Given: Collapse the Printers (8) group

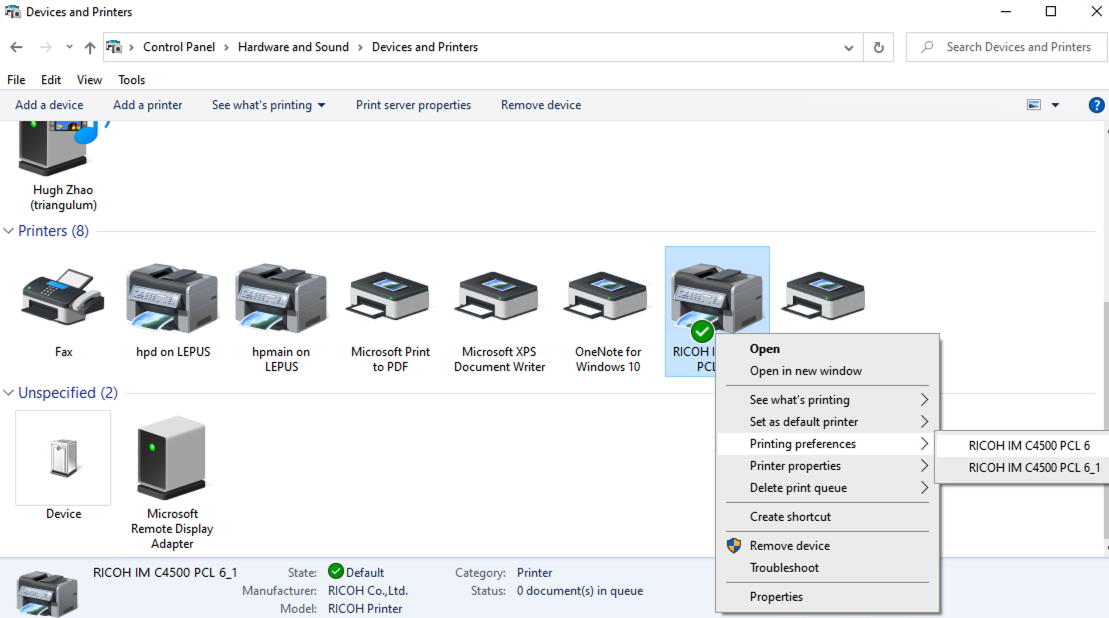Looking at the screenshot, I should click(x=8, y=231).
